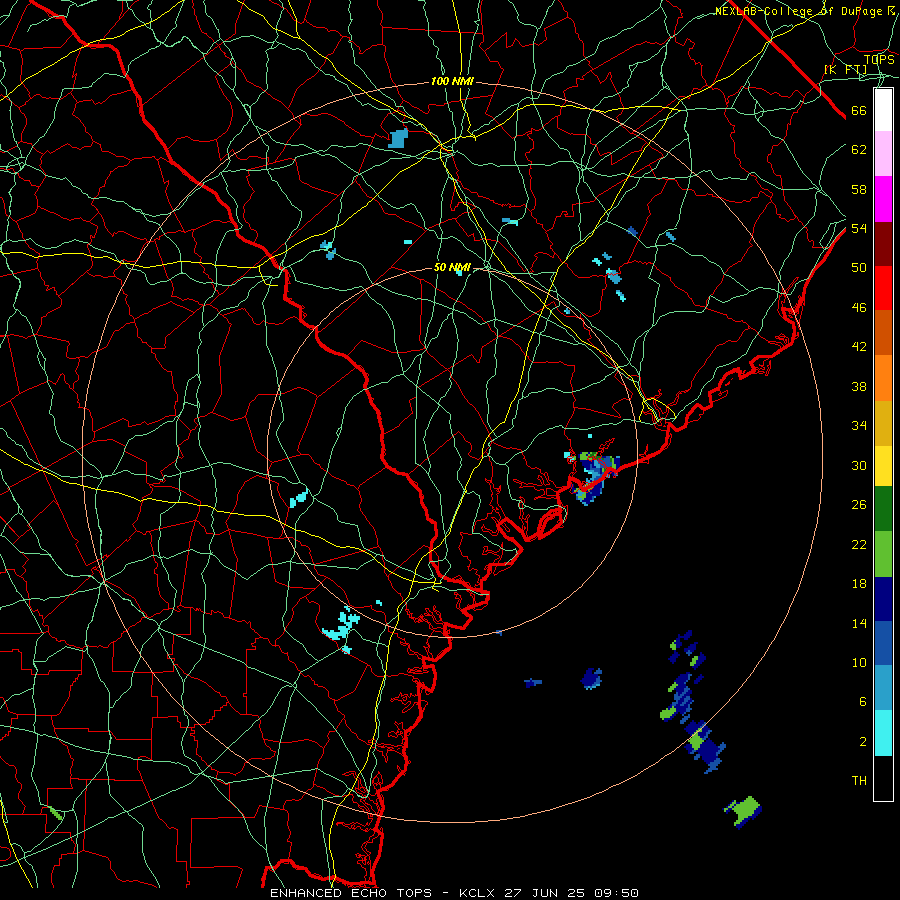The width and height of the screenshot is (900, 900).
Task: Click the 100 NMI range ring label
Action: tap(452, 82)
